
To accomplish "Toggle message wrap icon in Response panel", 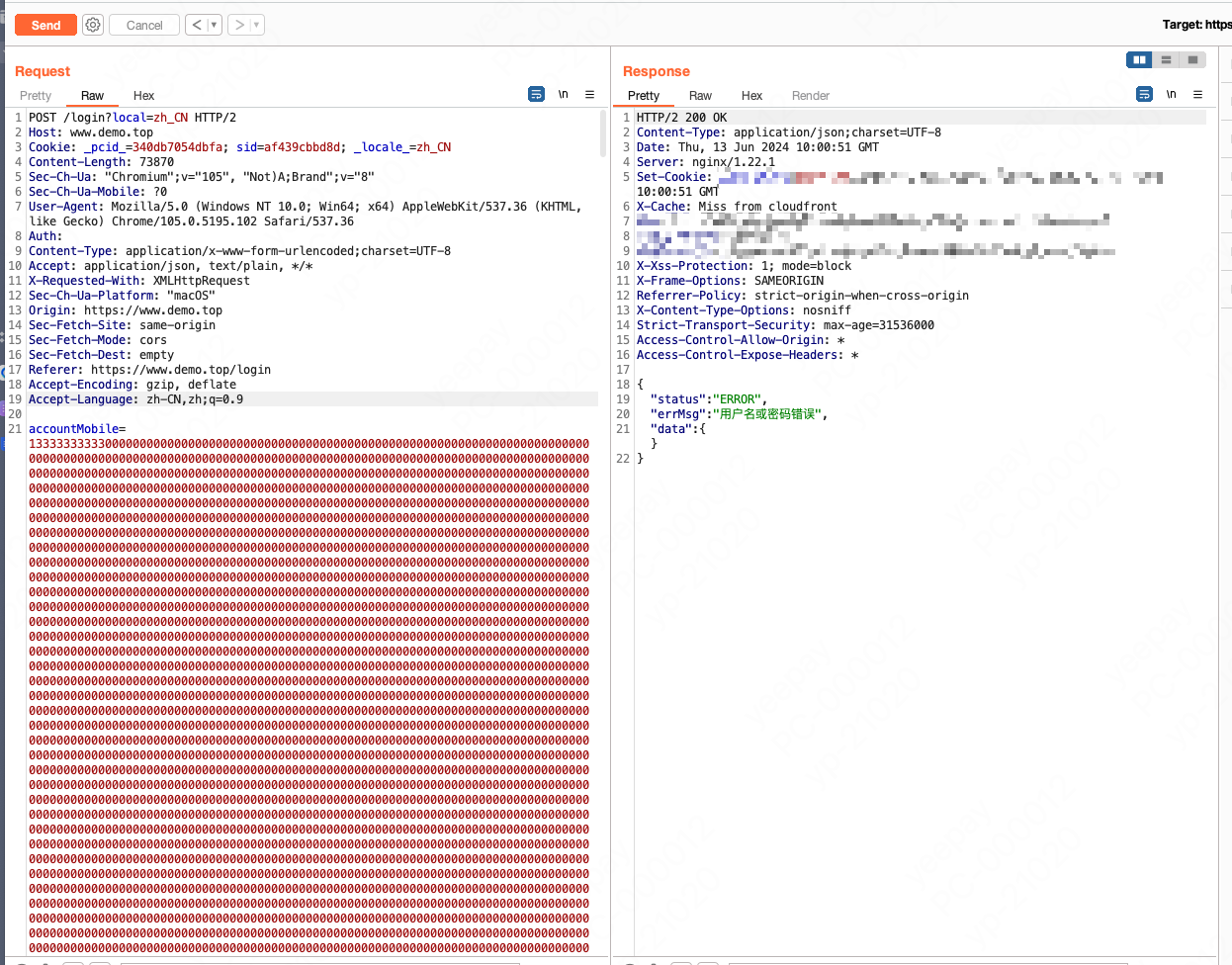I will (1144, 95).
